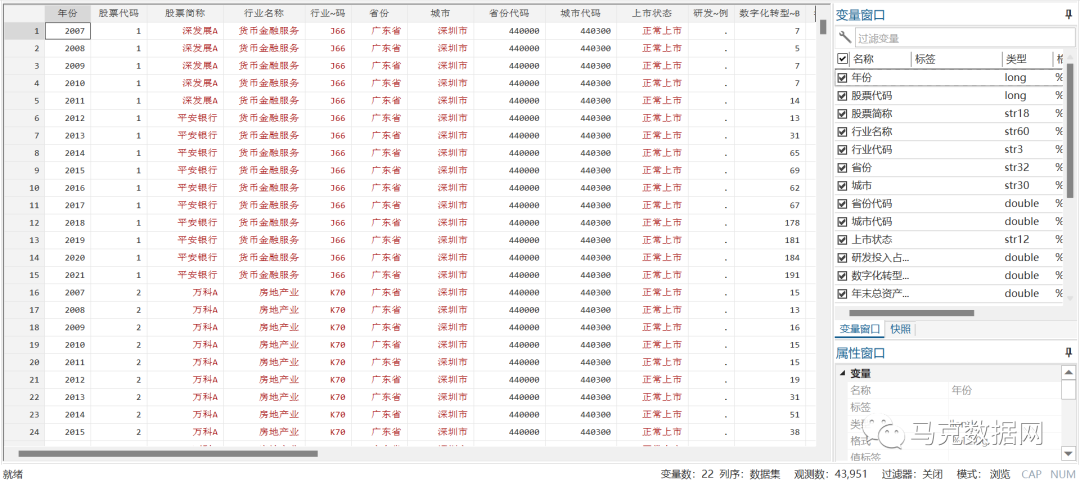Uncheck the 年份 variable checkbox

pyautogui.click(x=842, y=78)
